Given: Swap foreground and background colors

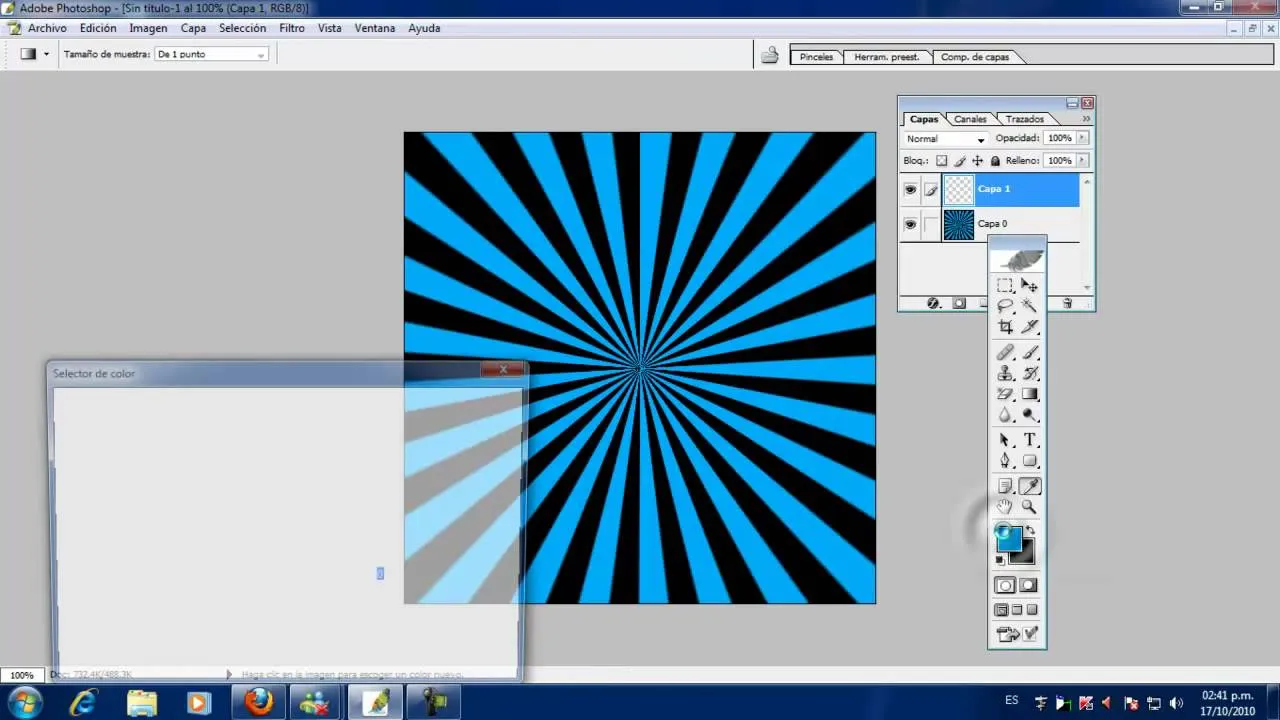Looking at the screenshot, I should (x=1029, y=530).
